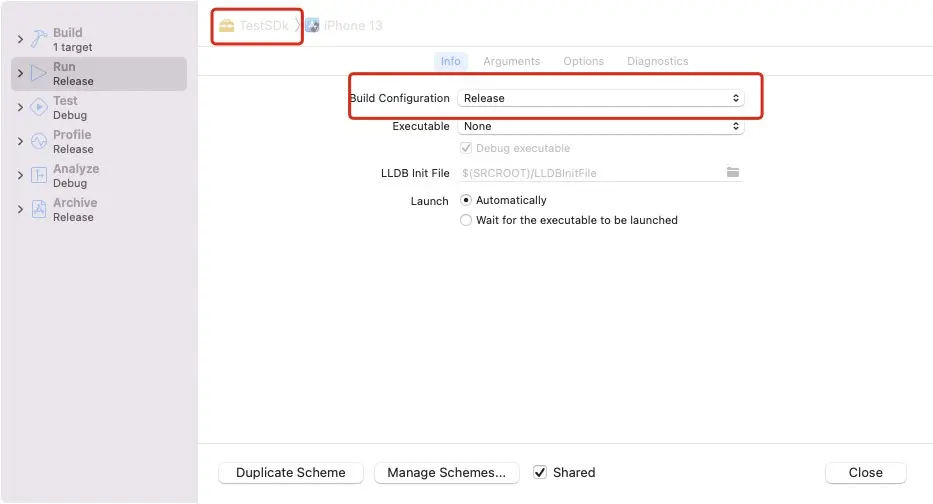Select the Archive action icon
The image size is (933, 504).
[39, 209]
